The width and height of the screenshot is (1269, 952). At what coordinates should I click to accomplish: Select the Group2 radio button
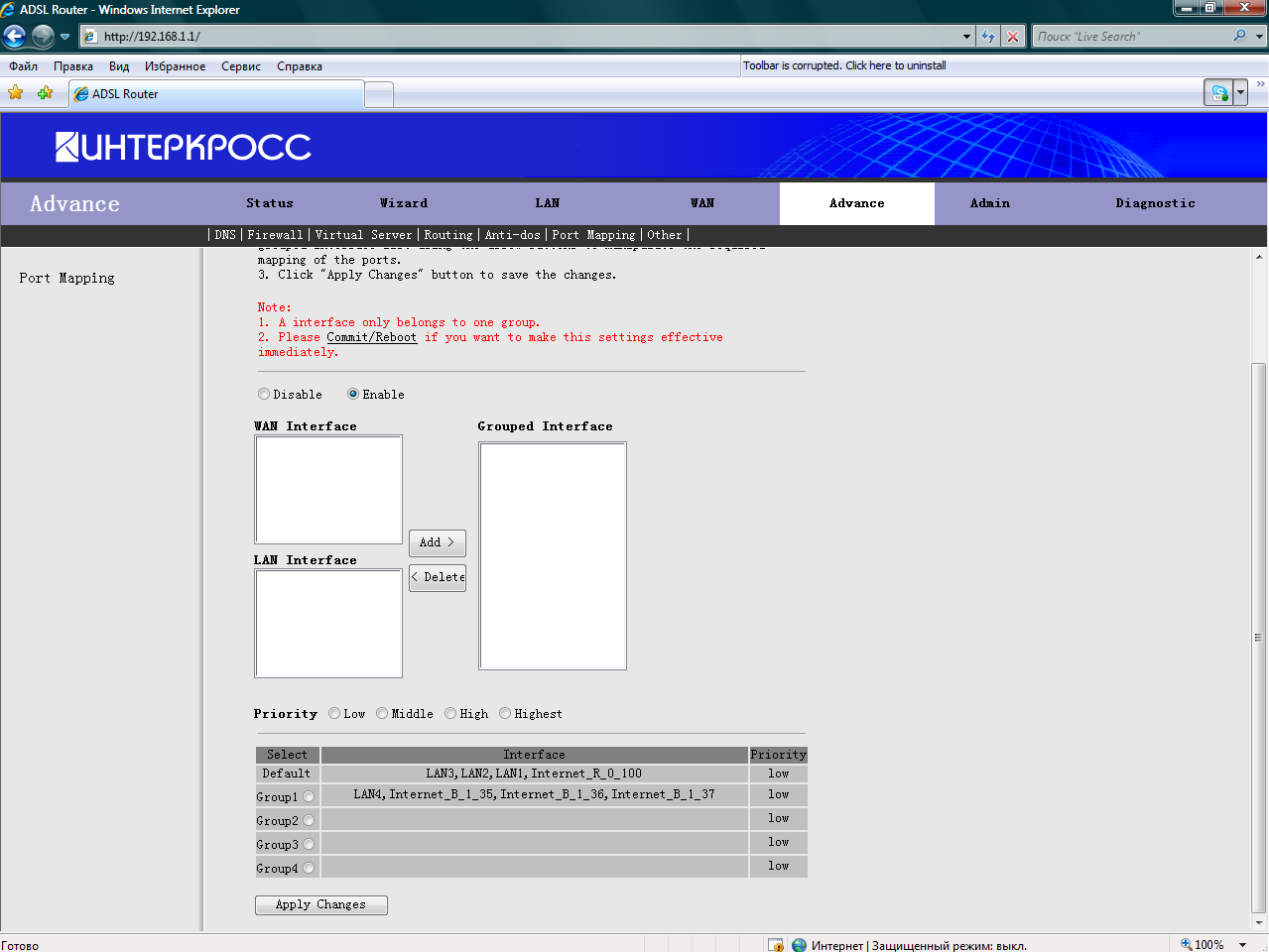tap(309, 820)
